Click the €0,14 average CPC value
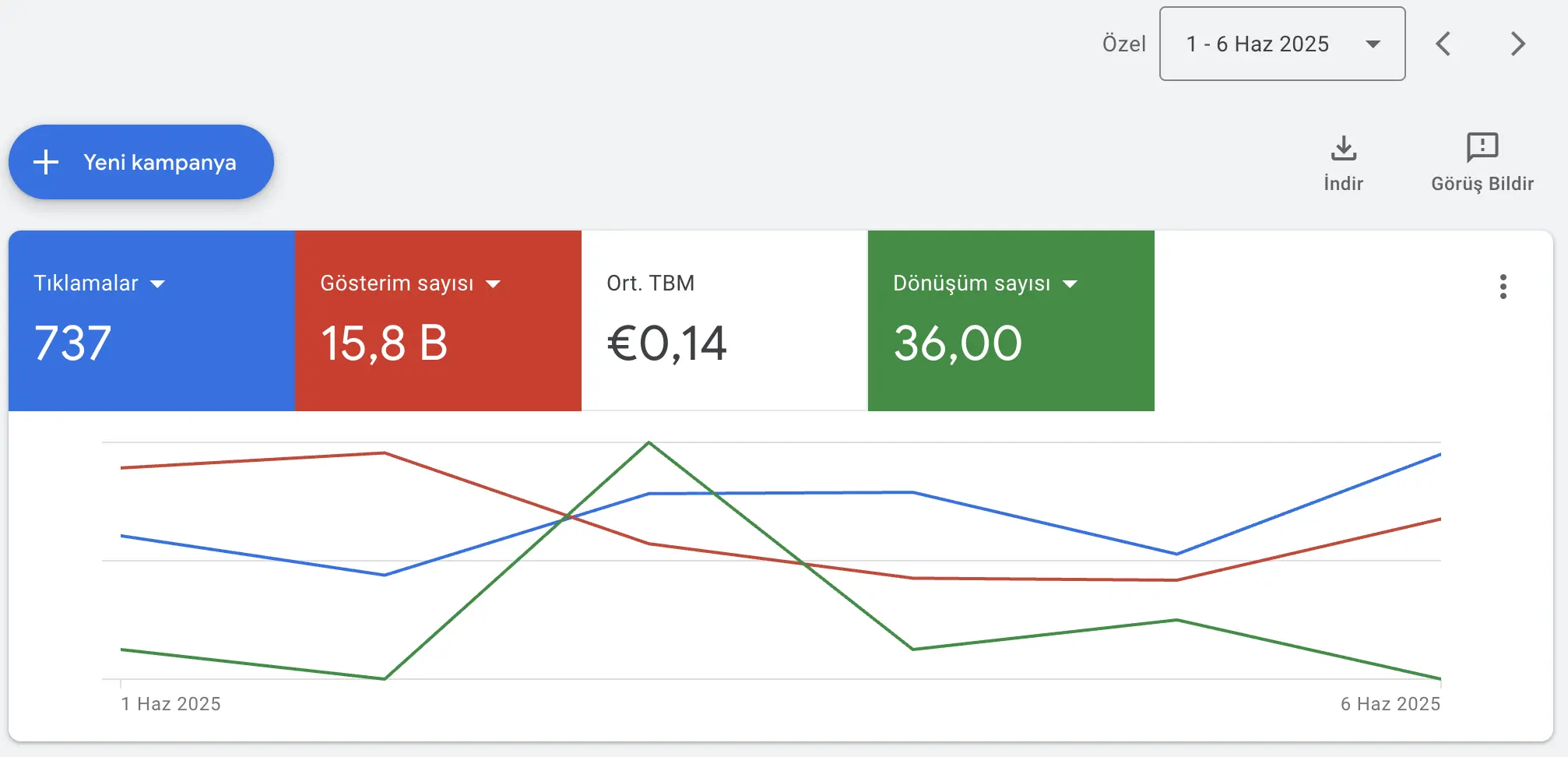 point(667,343)
